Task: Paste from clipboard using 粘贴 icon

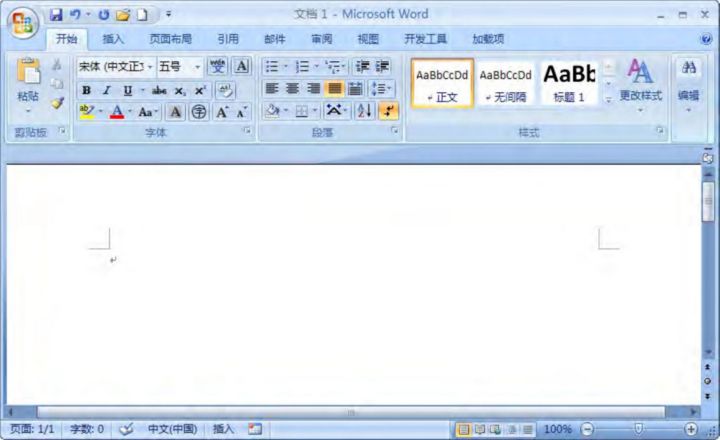Action: coord(28,71)
